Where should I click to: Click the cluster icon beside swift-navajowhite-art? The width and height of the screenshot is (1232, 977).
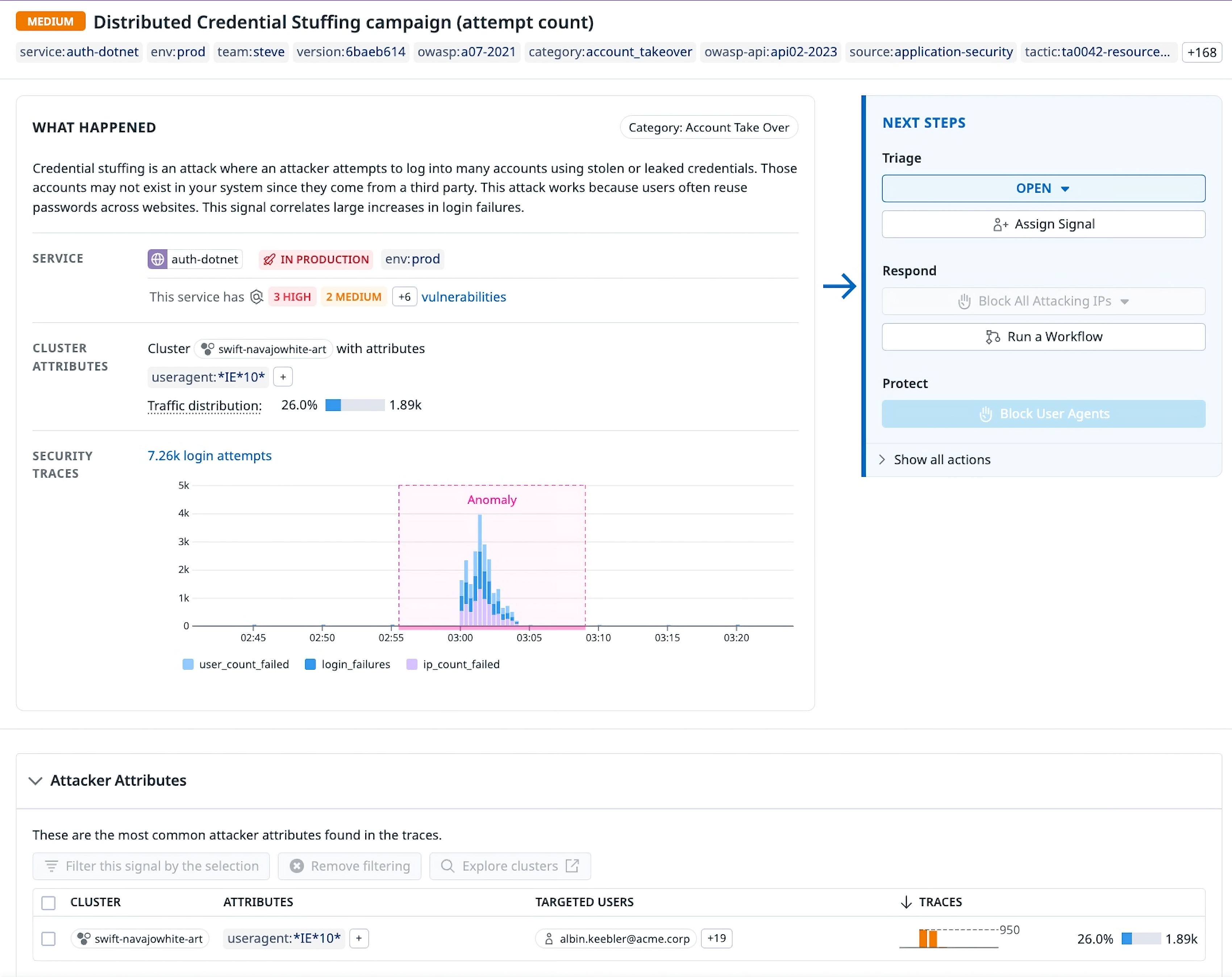click(x=207, y=349)
